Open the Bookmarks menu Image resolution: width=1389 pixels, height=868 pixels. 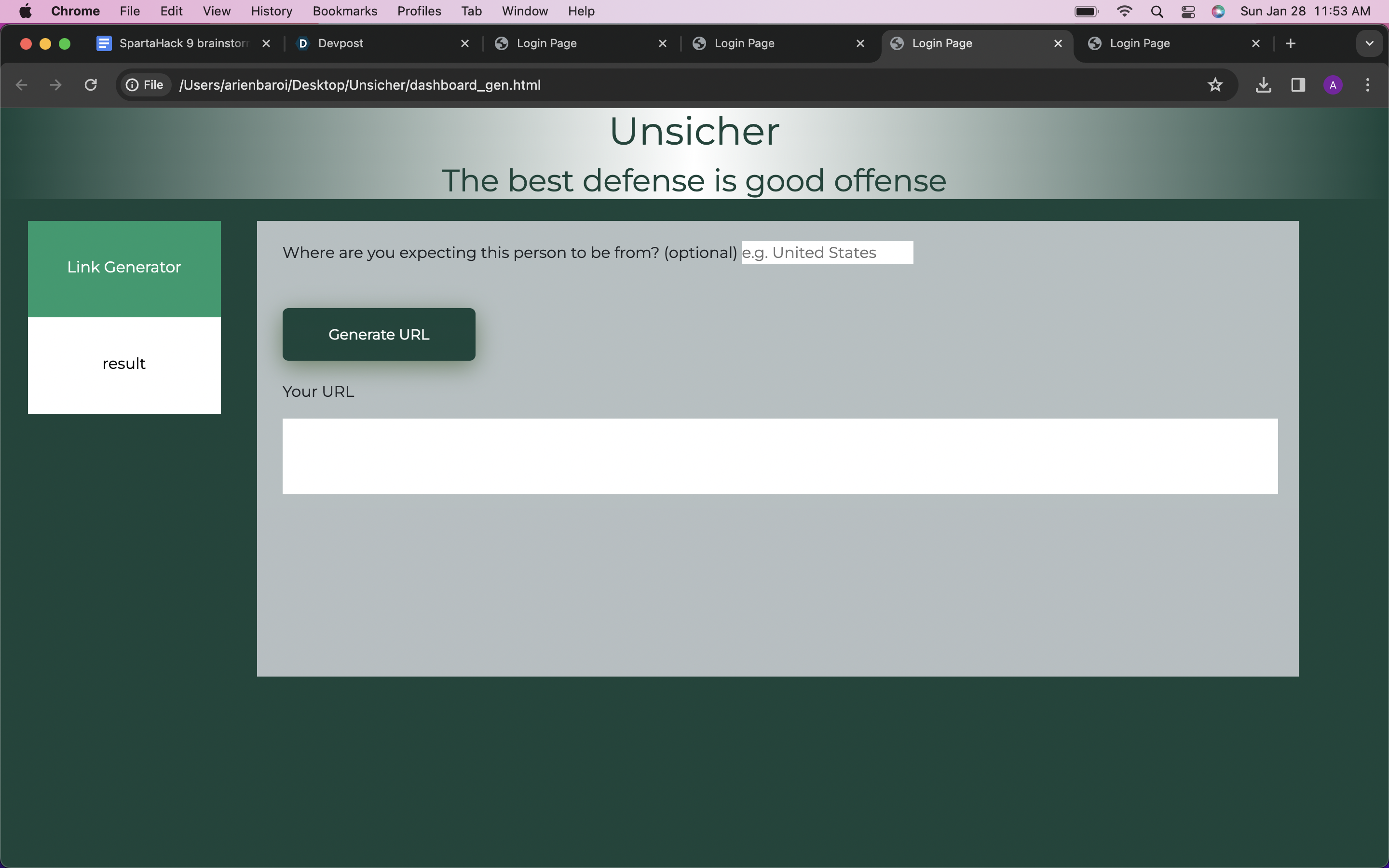(x=344, y=12)
